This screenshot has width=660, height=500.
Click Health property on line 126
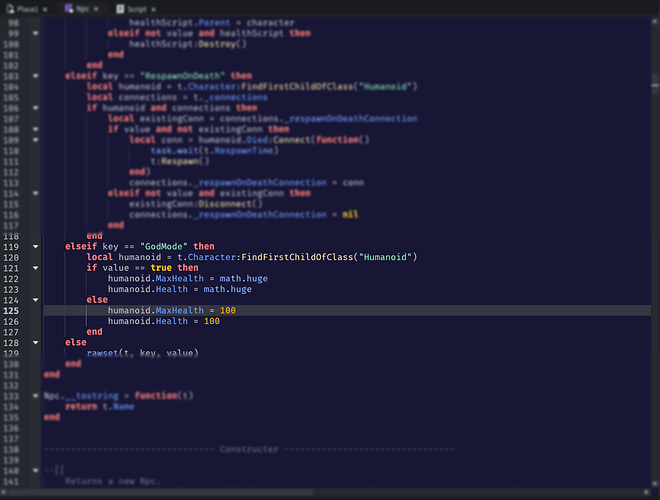coord(172,321)
